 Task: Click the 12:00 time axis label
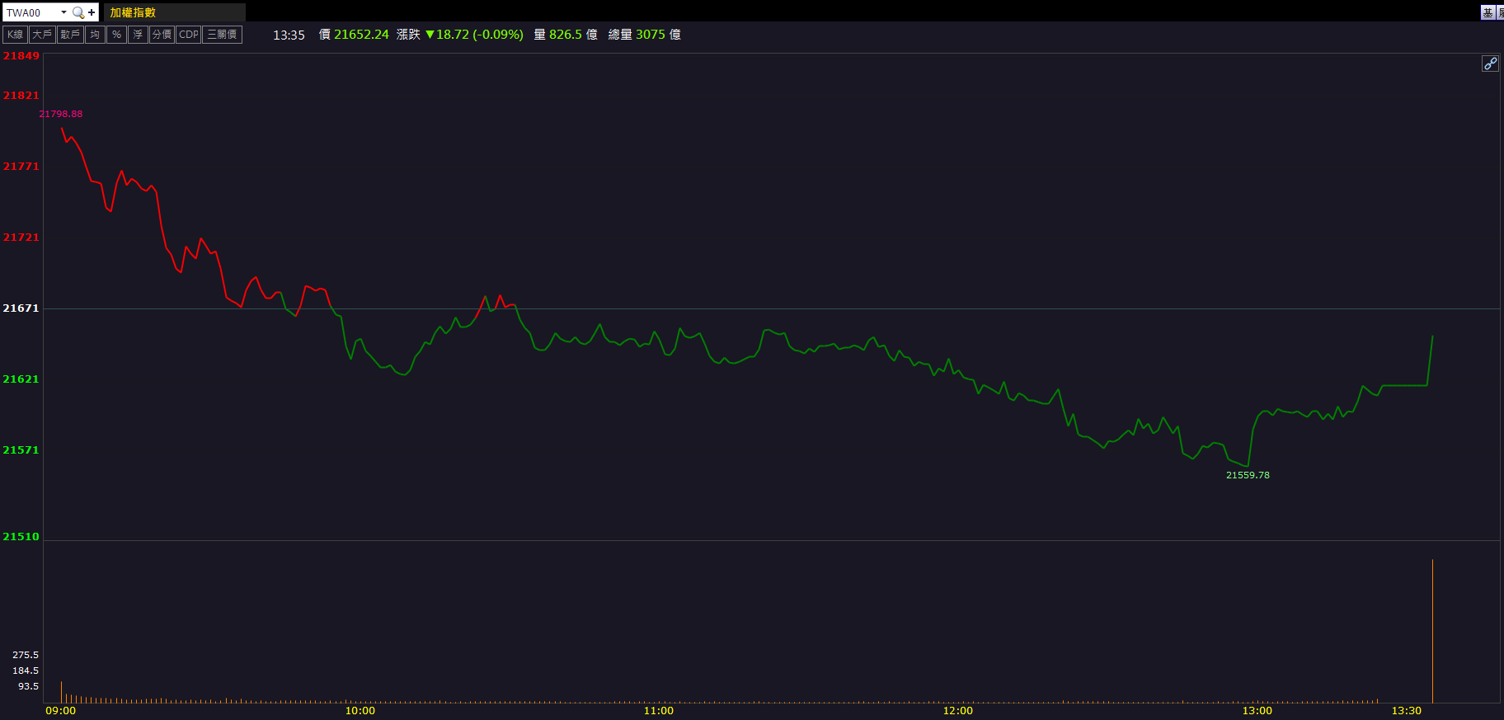[x=958, y=711]
